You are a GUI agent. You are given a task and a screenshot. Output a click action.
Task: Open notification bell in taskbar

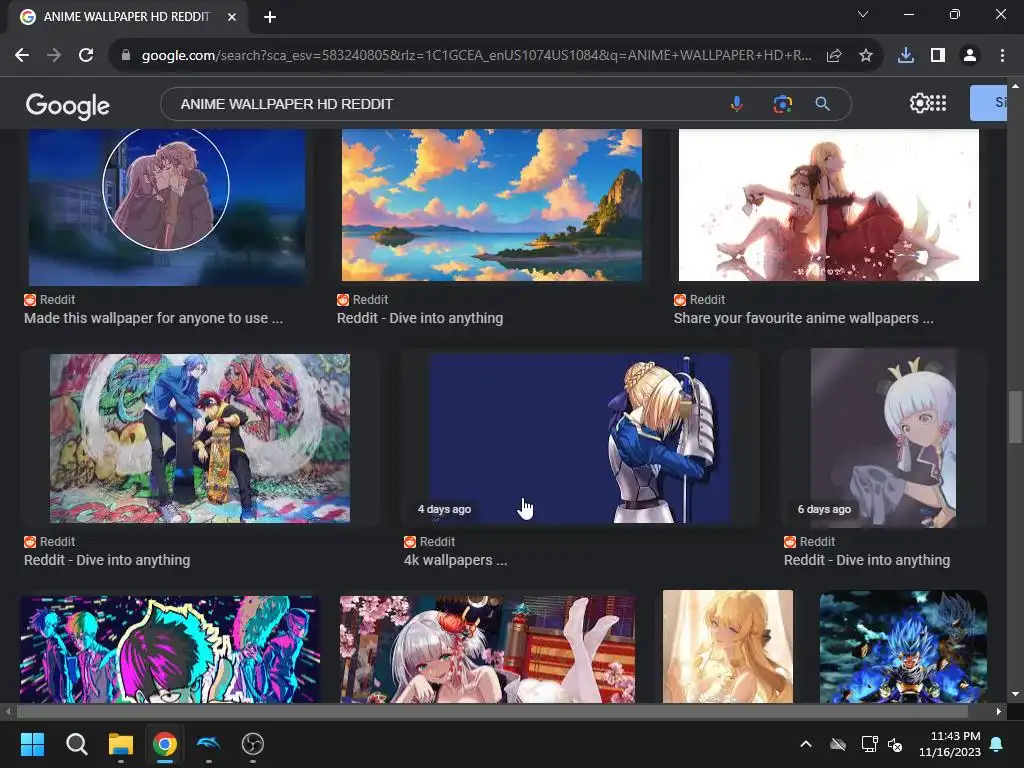tap(997, 744)
